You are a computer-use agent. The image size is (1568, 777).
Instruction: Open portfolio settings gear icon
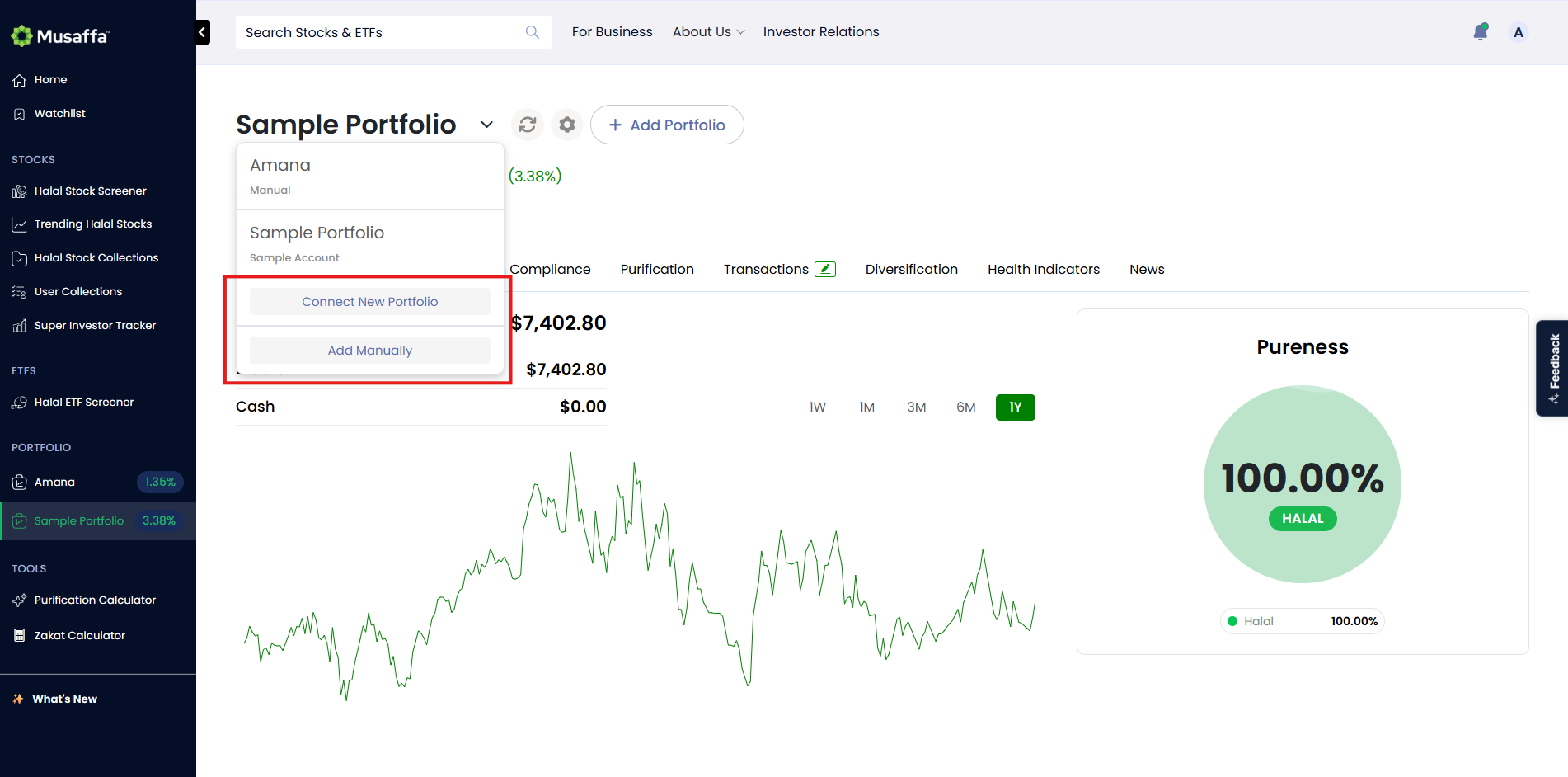point(567,125)
